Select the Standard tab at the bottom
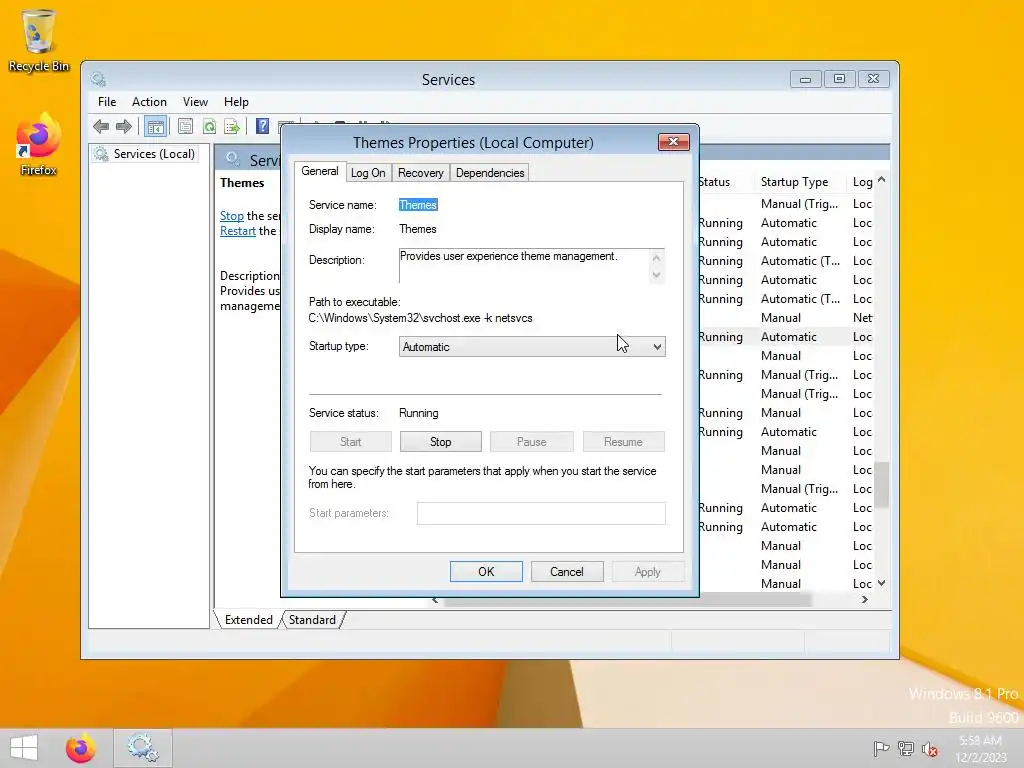The height and width of the screenshot is (768, 1024). 312,620
